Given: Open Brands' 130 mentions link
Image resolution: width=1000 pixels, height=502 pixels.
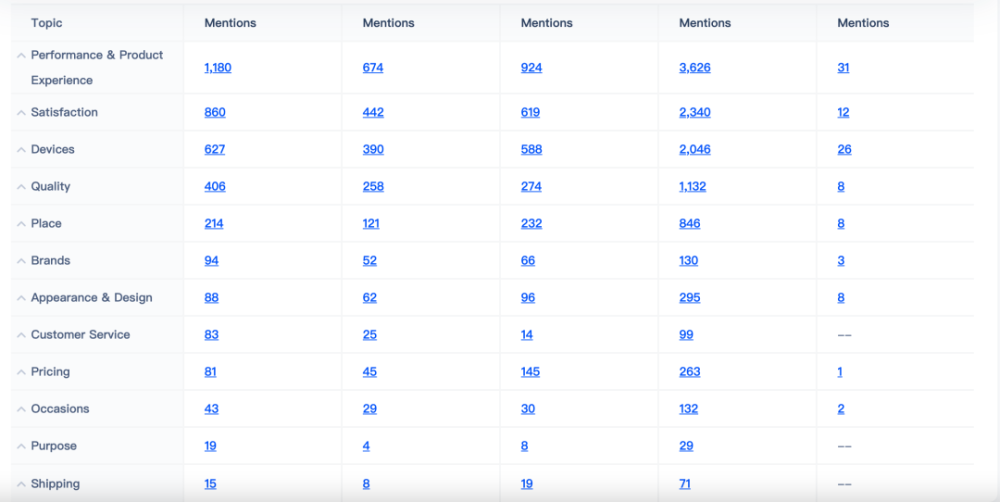Looking at the screenshot, I should [688, 260].
